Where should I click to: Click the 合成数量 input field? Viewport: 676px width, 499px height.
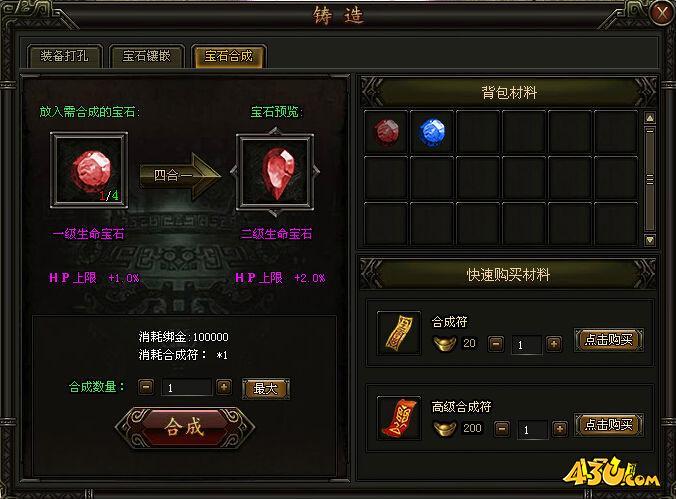click(x=187, y=387)
